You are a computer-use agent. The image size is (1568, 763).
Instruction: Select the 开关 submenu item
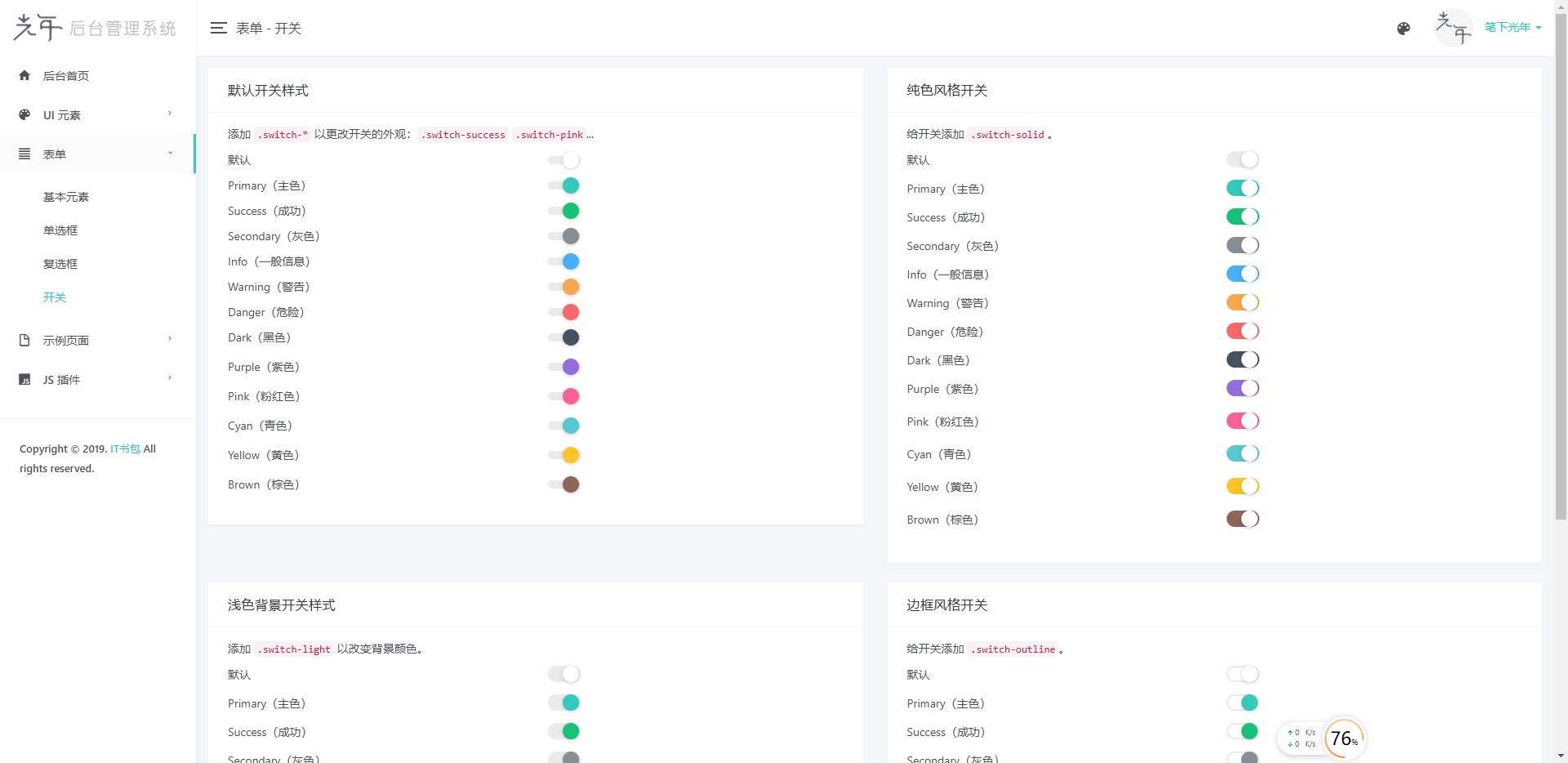pos(55,297)
